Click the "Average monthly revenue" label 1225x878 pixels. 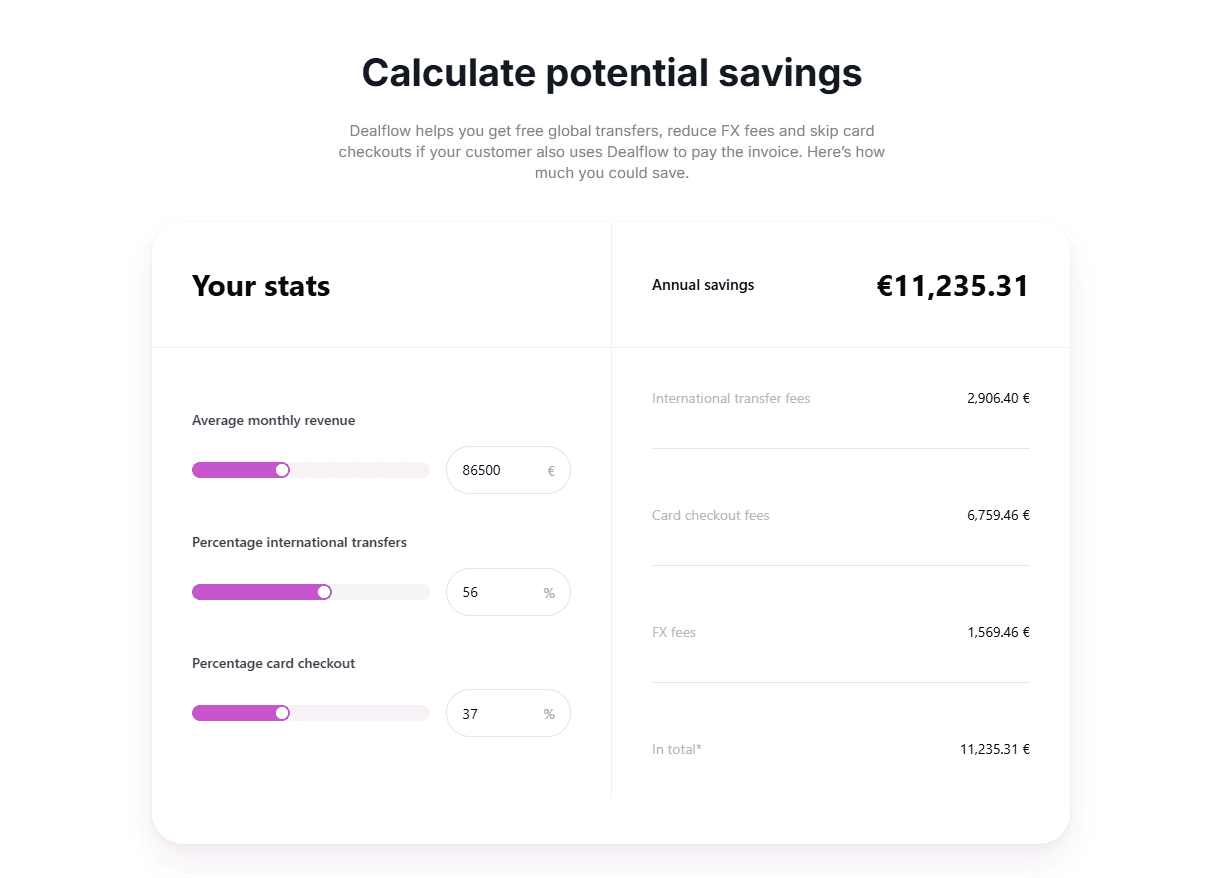(273, 420)
